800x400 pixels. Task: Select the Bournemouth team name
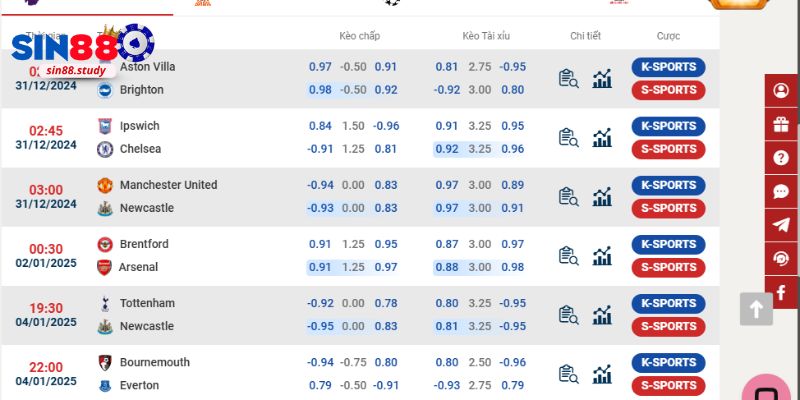pos(155,363)
